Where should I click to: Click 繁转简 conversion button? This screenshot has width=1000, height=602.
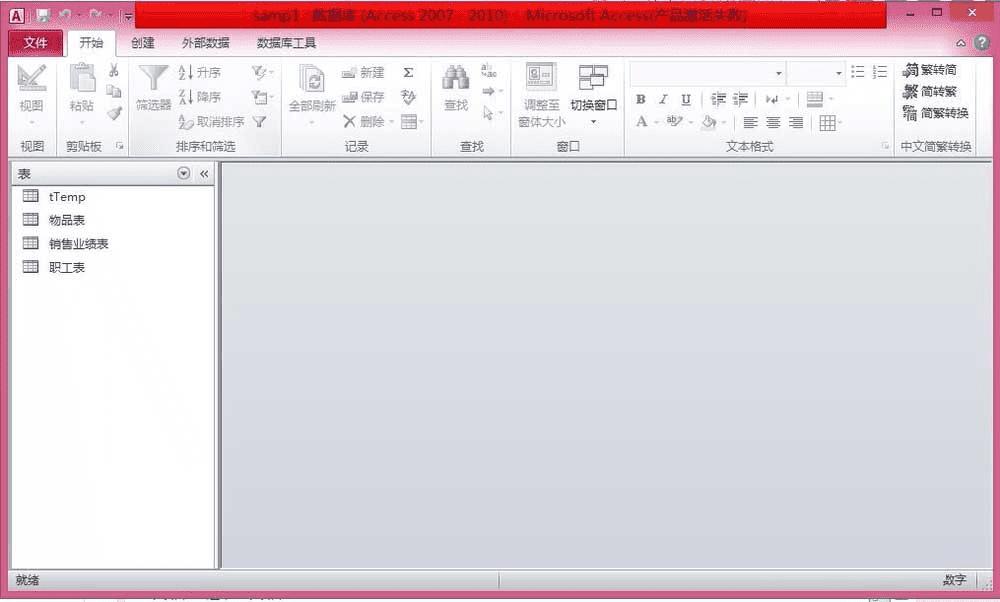[x=930, y=70]
